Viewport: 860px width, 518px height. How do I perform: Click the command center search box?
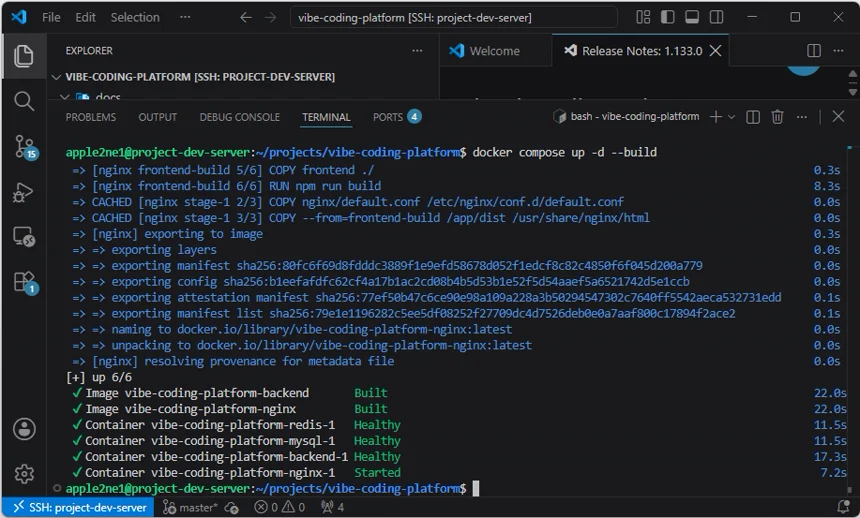[453, 18]
